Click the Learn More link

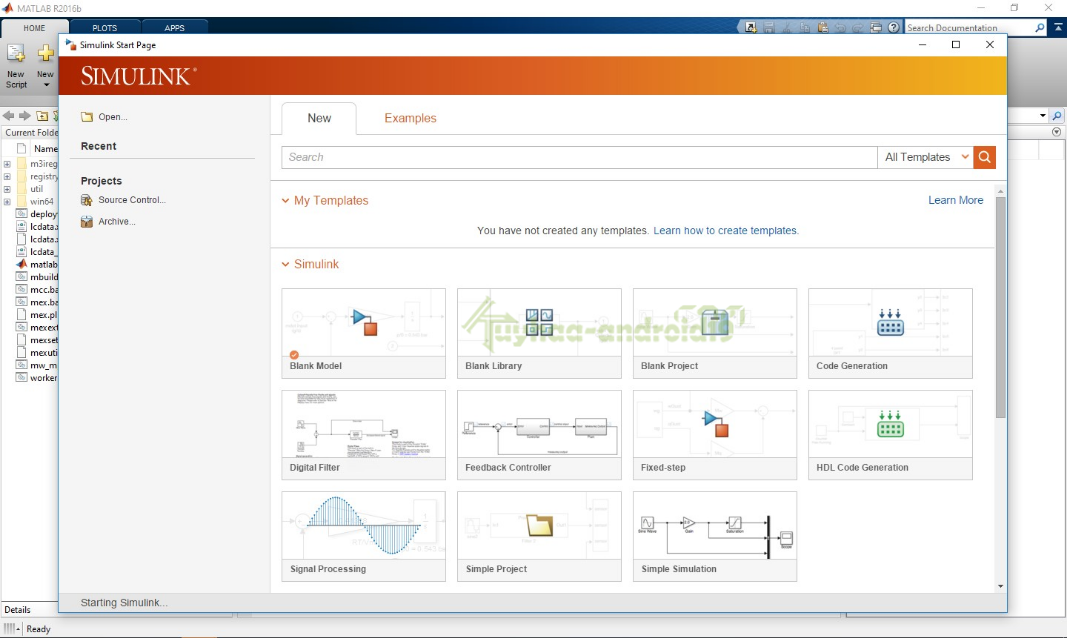coord(955,201)
